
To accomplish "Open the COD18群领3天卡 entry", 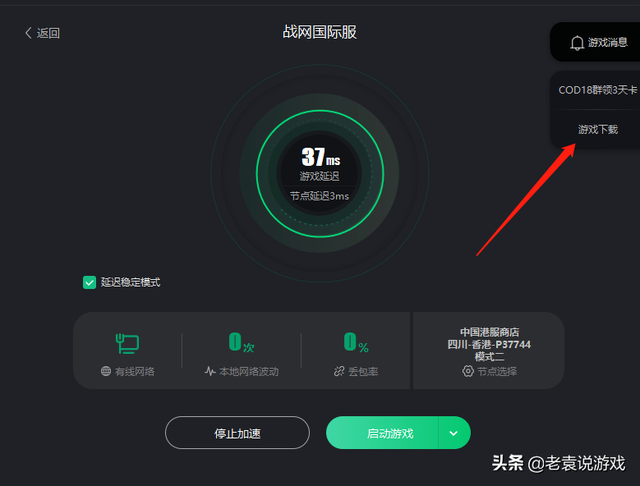I will point(598,90).
